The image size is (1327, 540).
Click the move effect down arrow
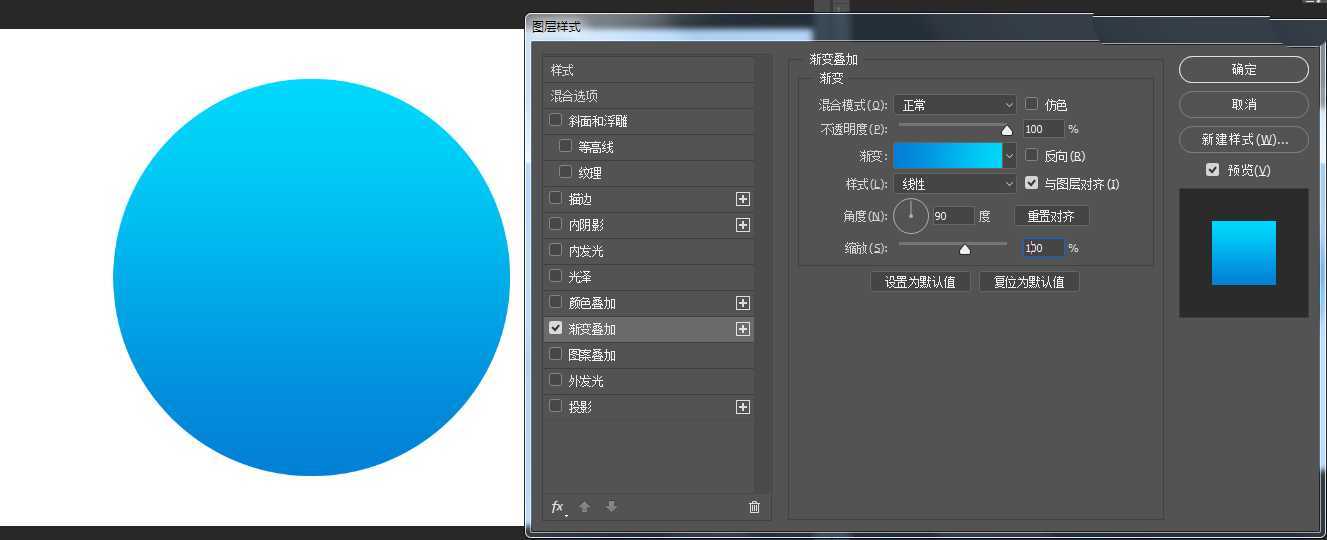point(611,507)
